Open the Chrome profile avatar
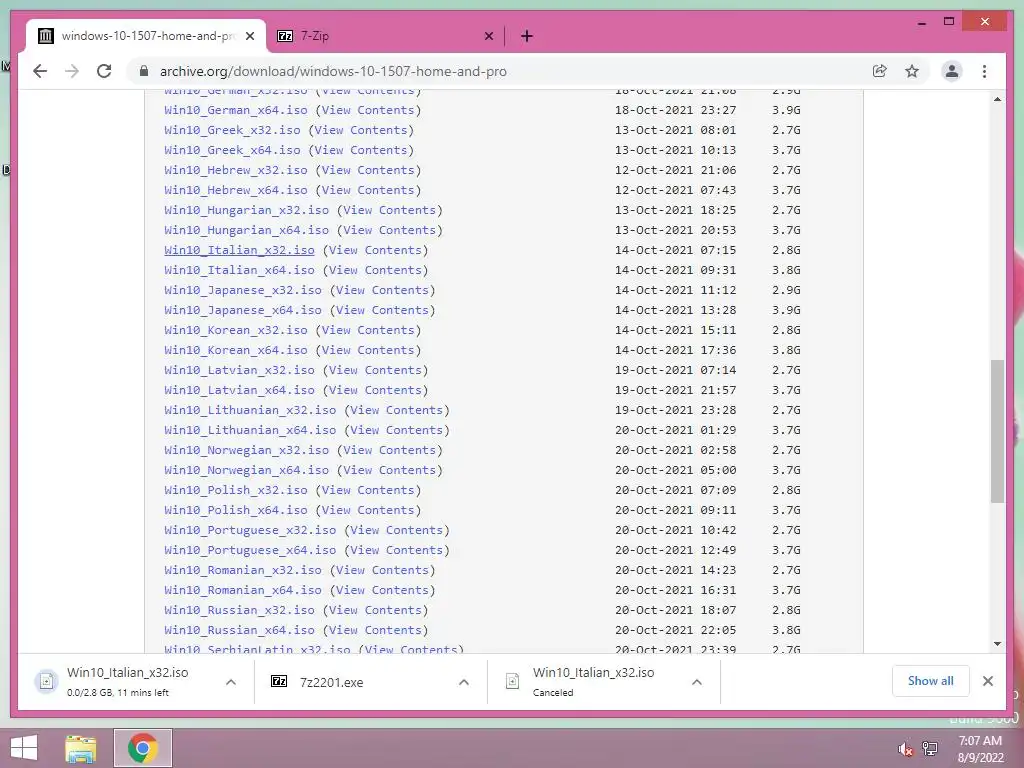The width and height of the screenshot is (1024, 768). (x=952, y=71)
